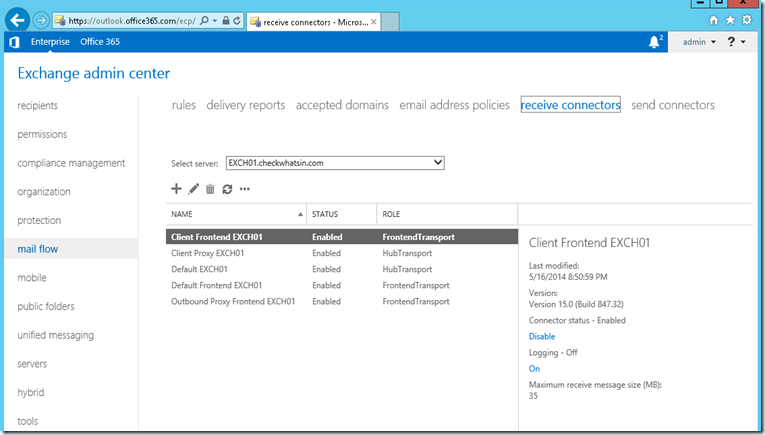Open the recipients section in sidebar

[38, 105]
